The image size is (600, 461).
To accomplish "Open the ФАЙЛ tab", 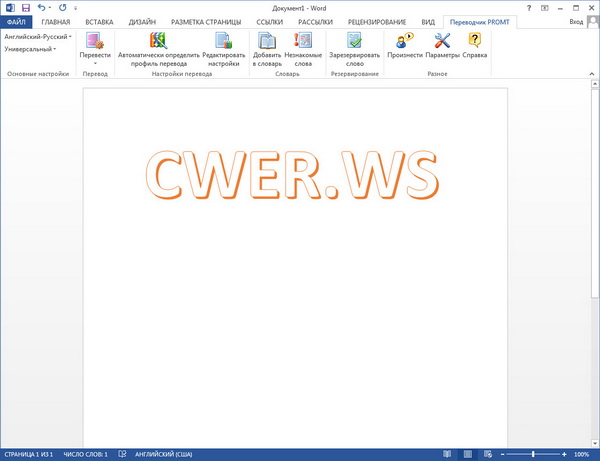I will (x=16, y=21).
